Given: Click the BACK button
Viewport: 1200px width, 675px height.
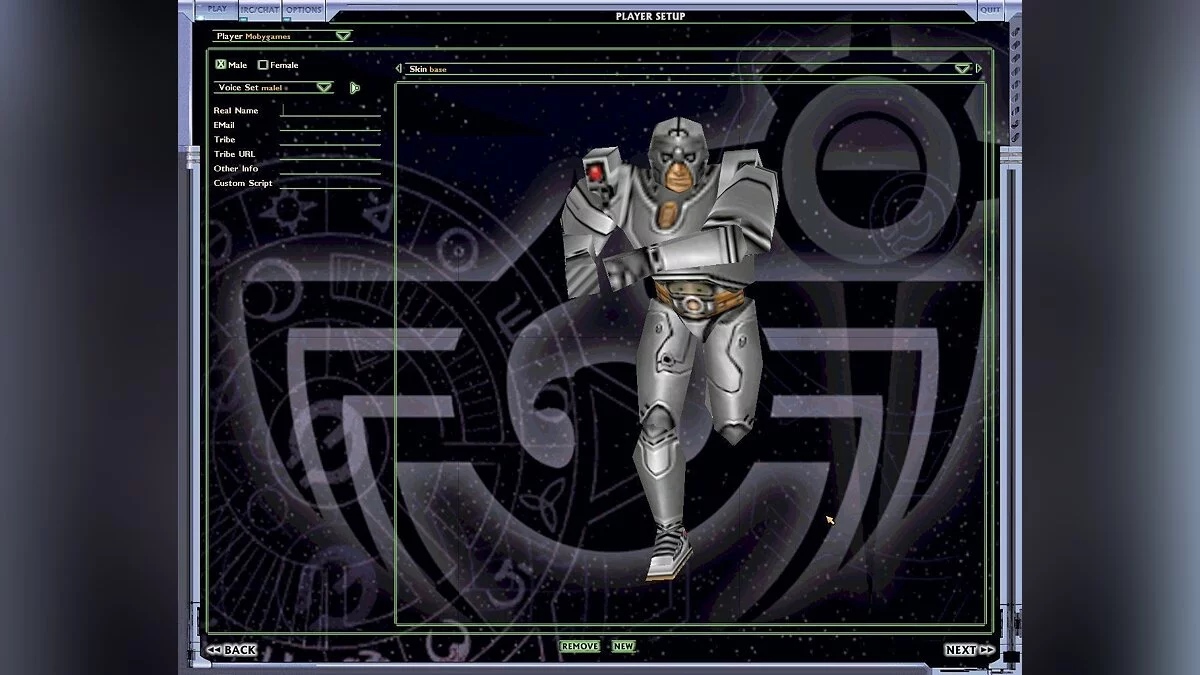Looking at the screenshot, I should (232, 650).
